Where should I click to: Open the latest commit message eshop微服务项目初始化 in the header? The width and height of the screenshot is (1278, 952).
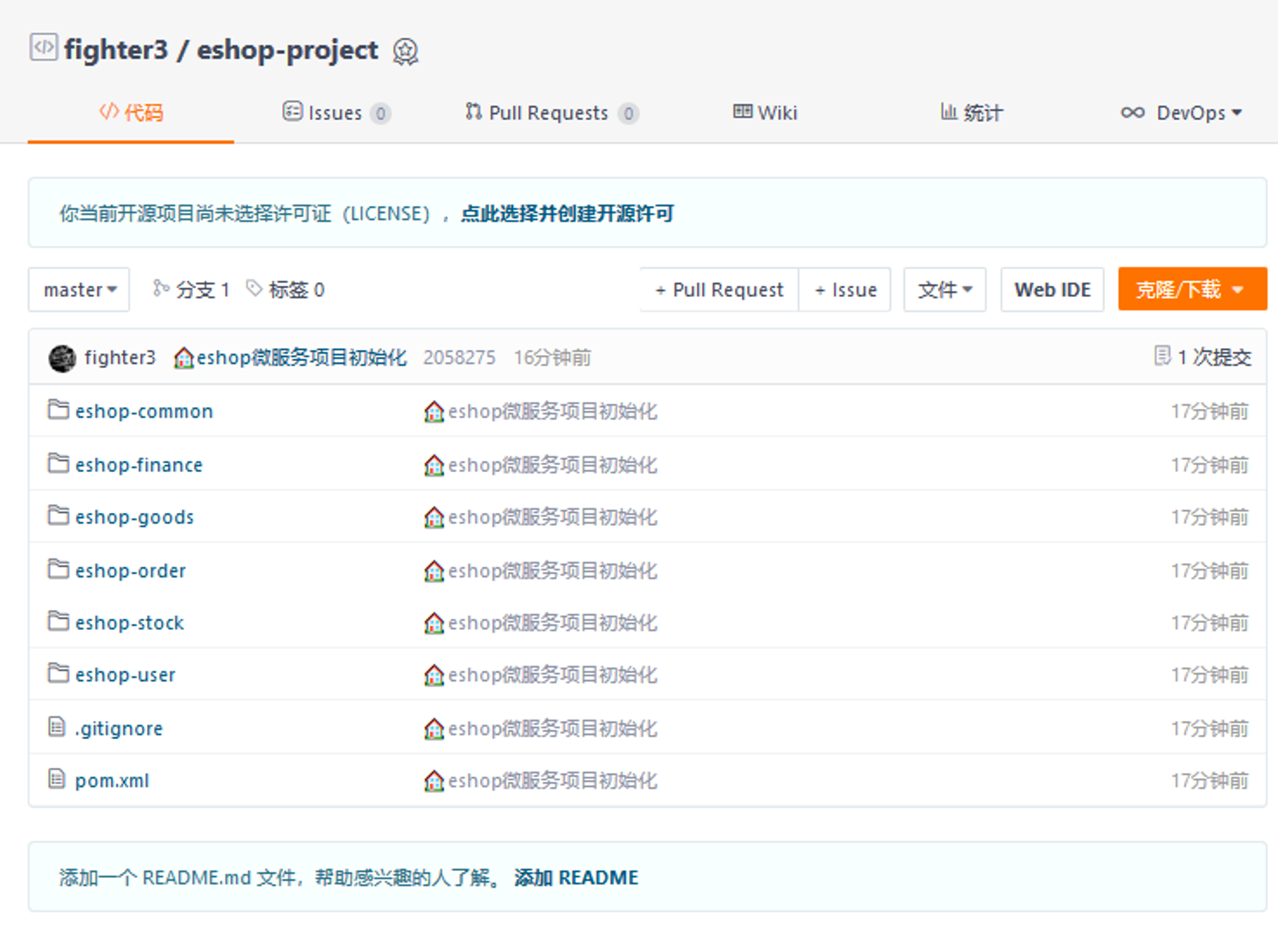tap(302, 357)
